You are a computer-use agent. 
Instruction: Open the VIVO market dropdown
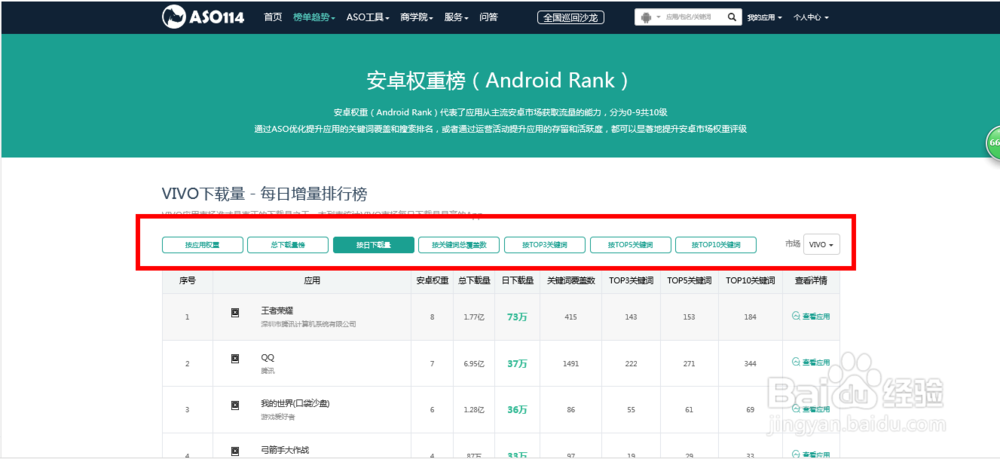(821, 244)
